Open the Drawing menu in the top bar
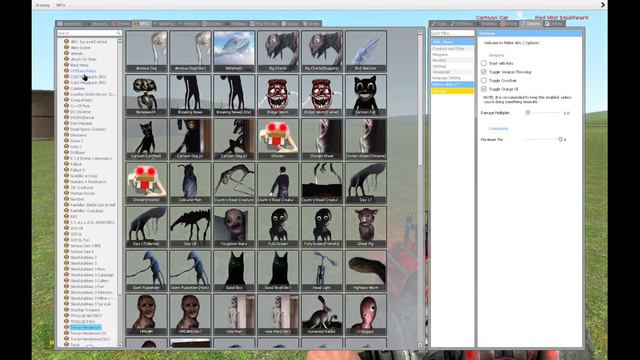Screen dimensions: 640x360 pos(42,5)
